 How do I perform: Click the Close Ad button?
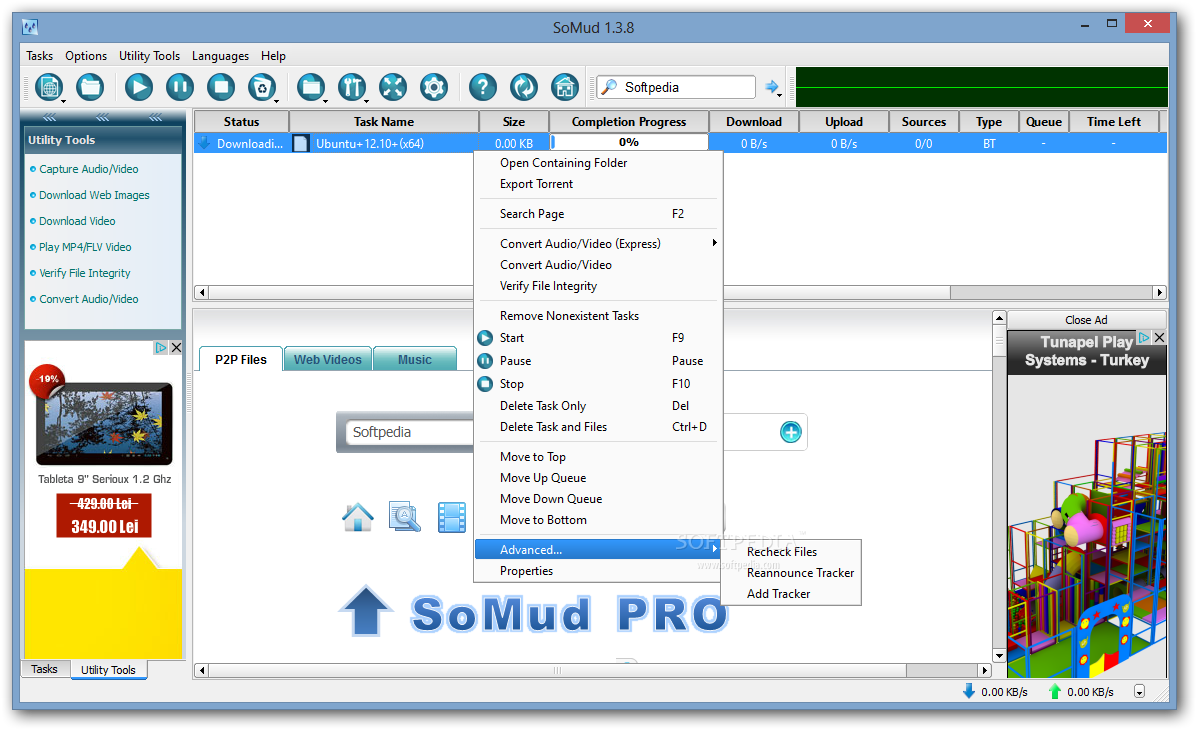[x=1086, y=320]
